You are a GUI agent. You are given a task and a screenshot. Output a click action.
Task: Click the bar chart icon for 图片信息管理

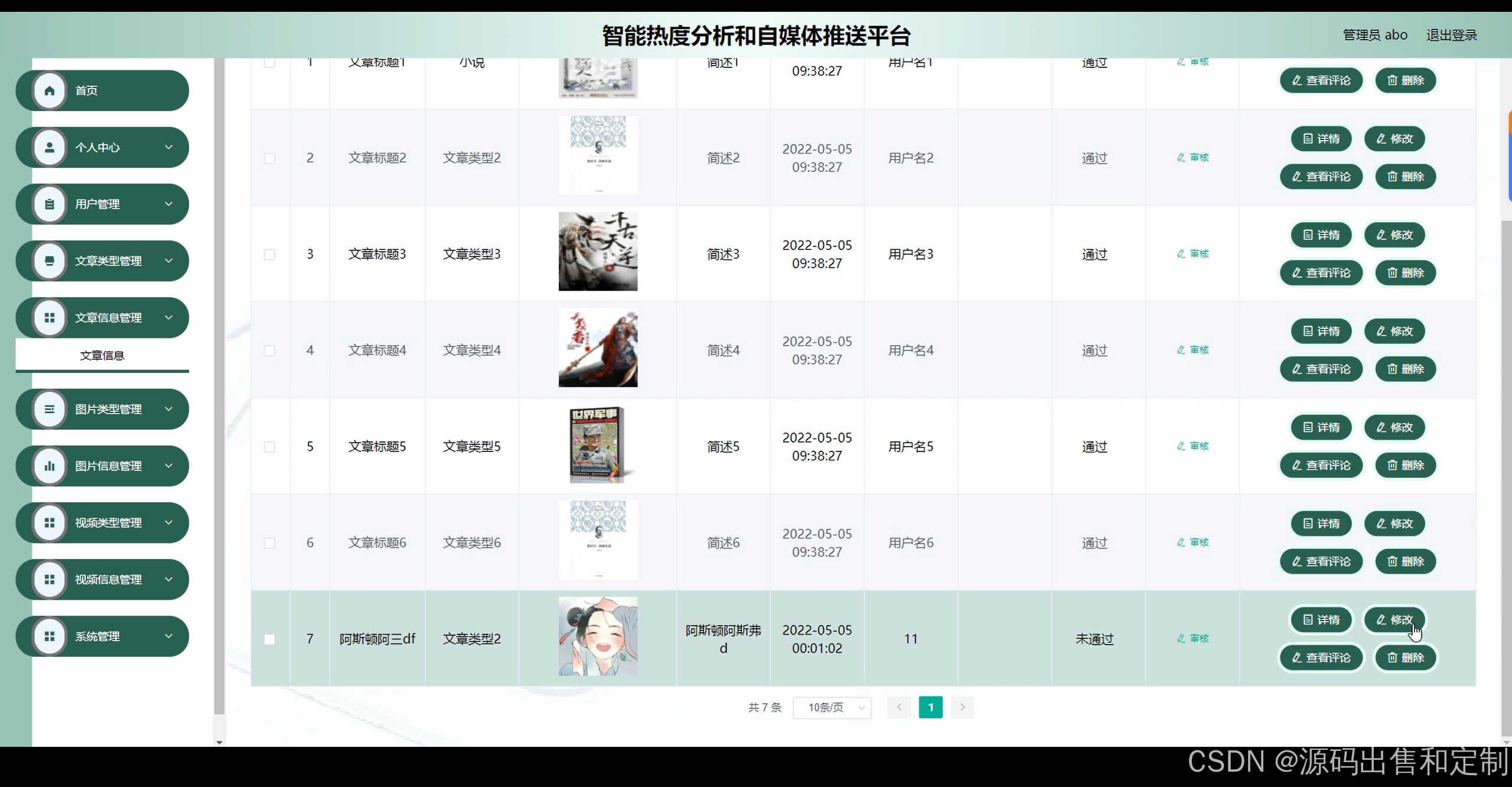click(50, 466)
